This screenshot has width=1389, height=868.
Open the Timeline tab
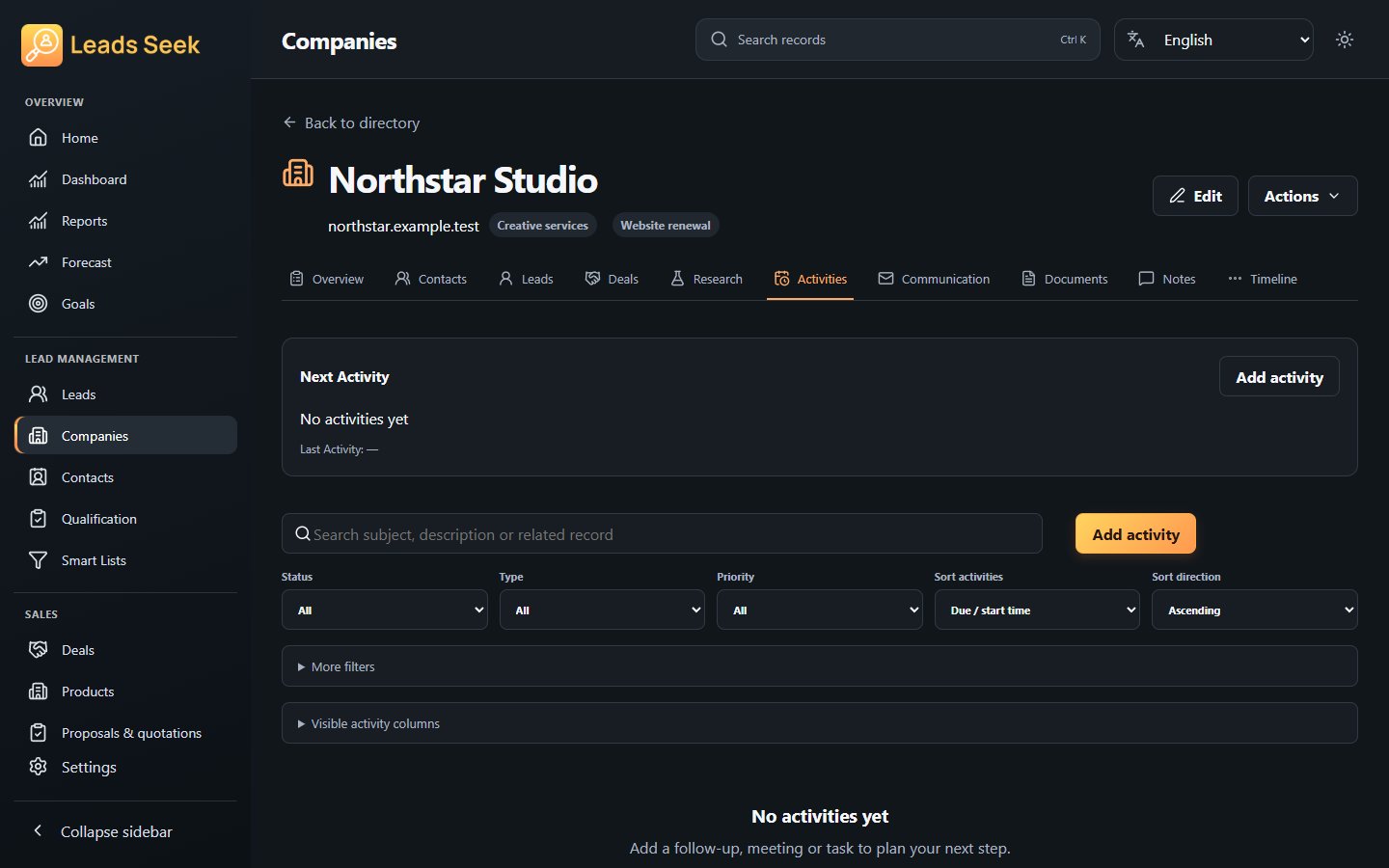pos(1263,279)
